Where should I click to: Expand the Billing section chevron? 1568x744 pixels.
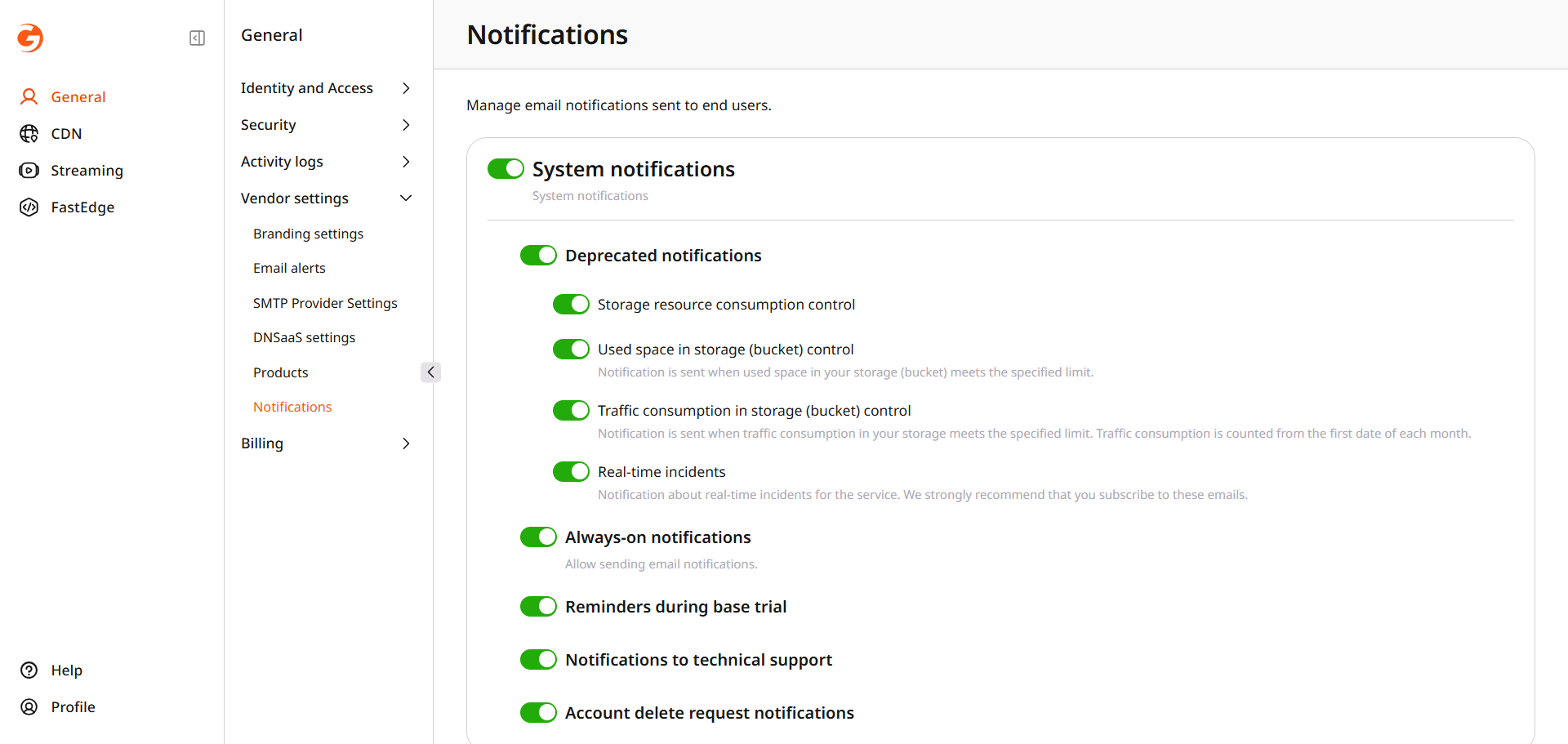click(406, 443)
